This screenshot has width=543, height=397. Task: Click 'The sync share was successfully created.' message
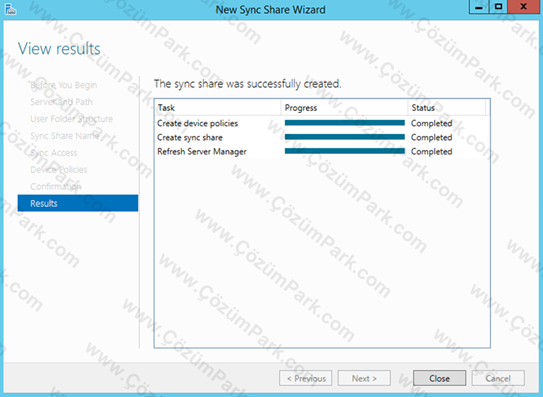point(248,84)
